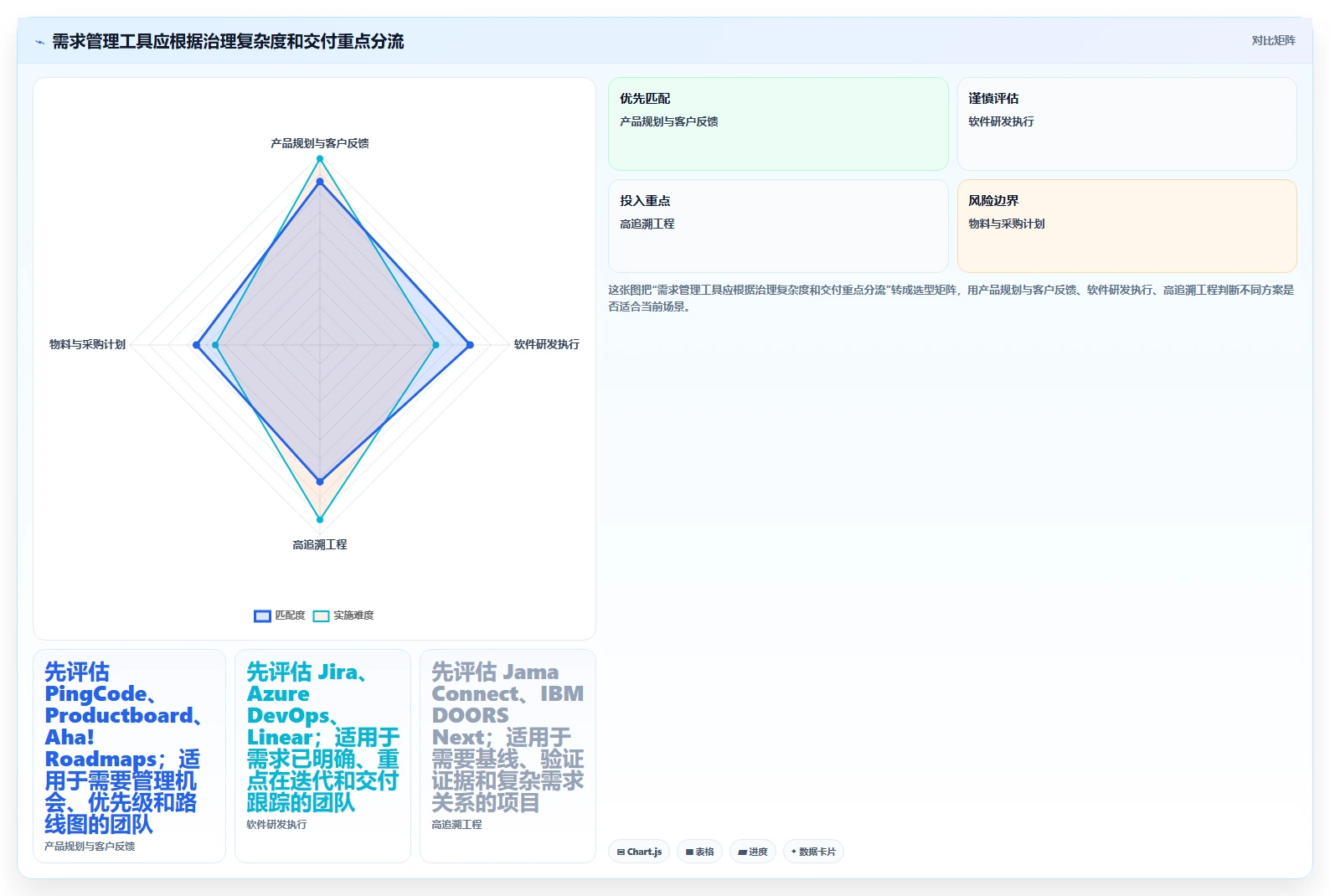The width and height of the screenshot is (1330, 896).
Task: Click the icon in the 数据卡片 tag
Action: pos(793,852)
